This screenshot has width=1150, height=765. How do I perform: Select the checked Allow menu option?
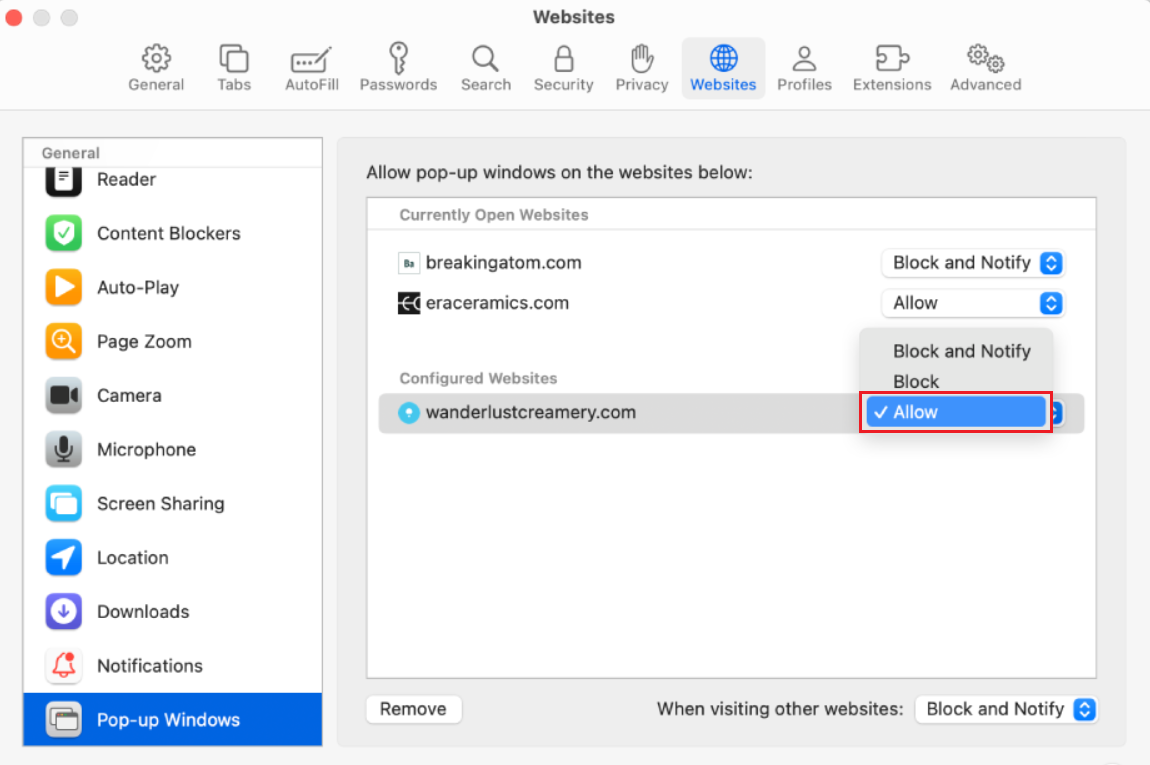[955, 412]
